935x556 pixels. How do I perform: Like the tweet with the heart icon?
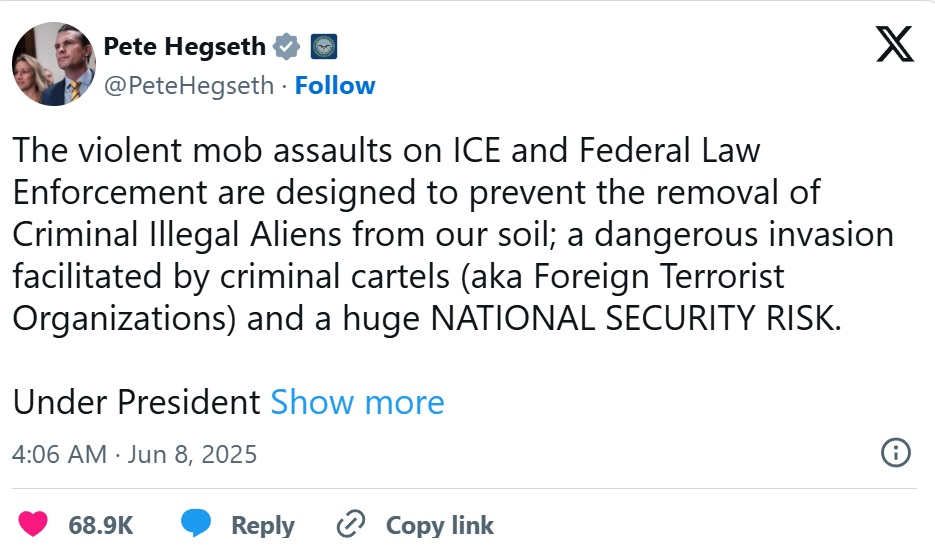point(33,524)
